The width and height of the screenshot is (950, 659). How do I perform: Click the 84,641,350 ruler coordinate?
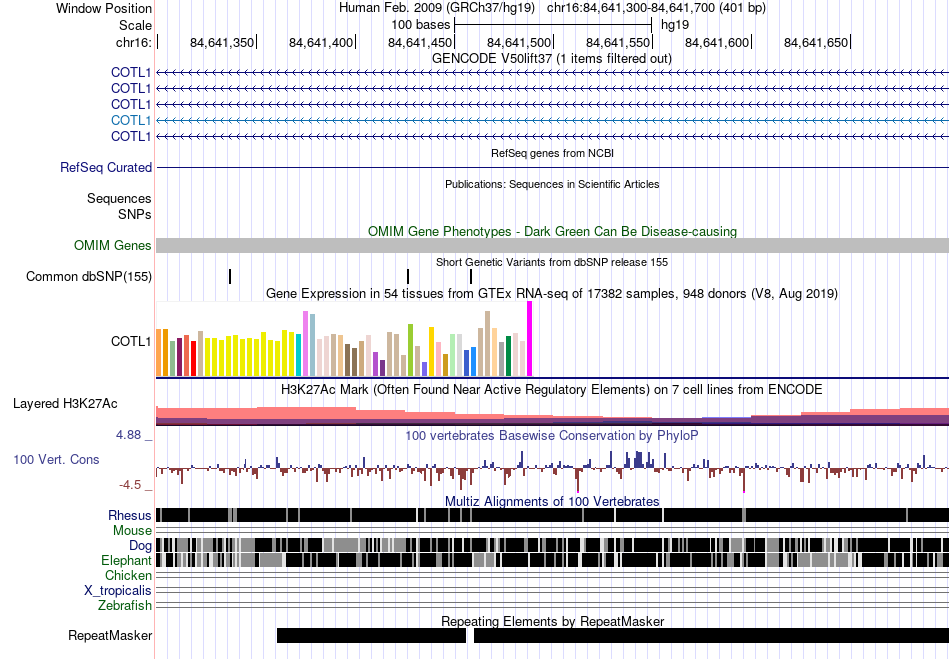(222, 42)
